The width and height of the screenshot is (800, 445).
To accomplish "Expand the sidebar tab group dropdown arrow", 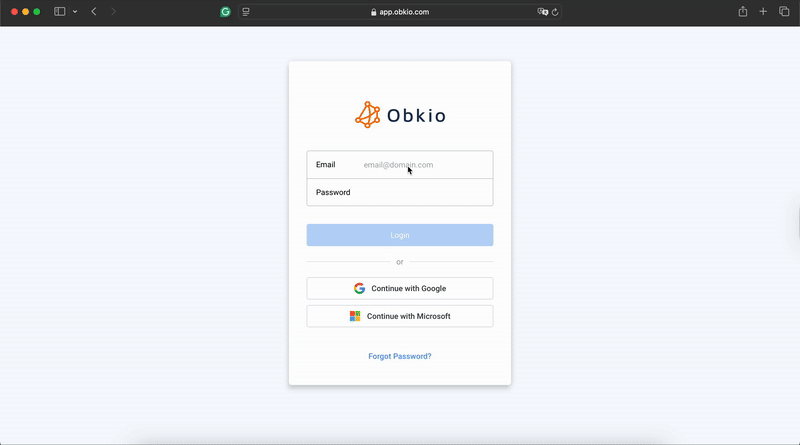I will click(x=75, y=11).
